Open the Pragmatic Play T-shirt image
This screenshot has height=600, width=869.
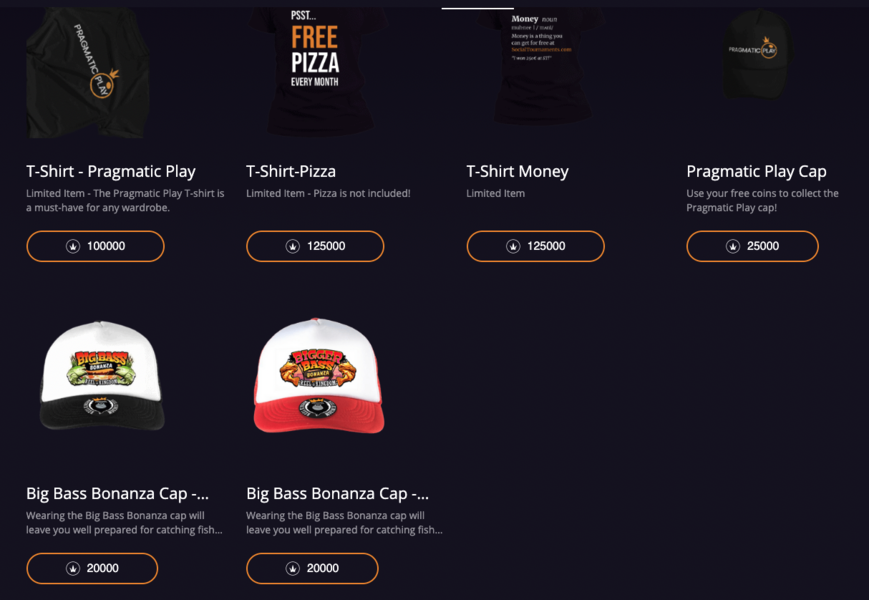click(88, 72)
